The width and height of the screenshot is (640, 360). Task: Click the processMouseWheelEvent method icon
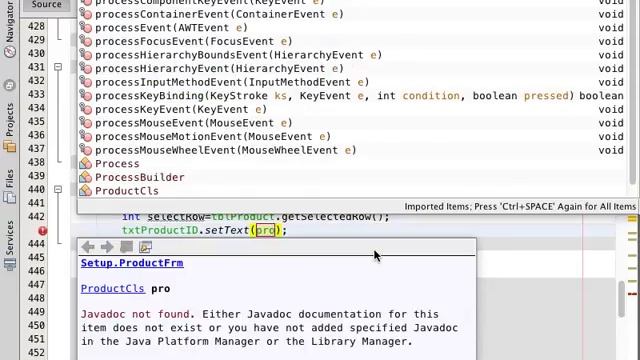click(85, 150)
